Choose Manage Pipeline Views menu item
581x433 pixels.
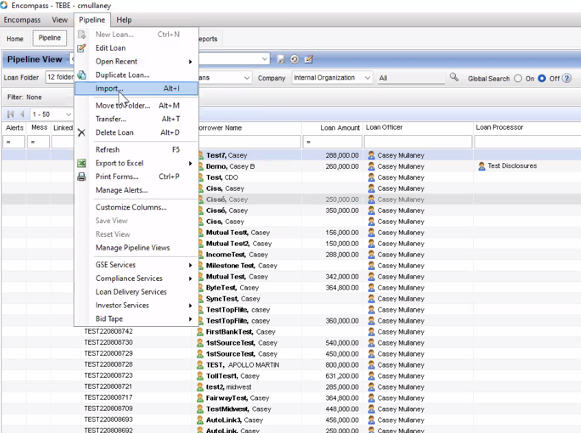(136, 247)
